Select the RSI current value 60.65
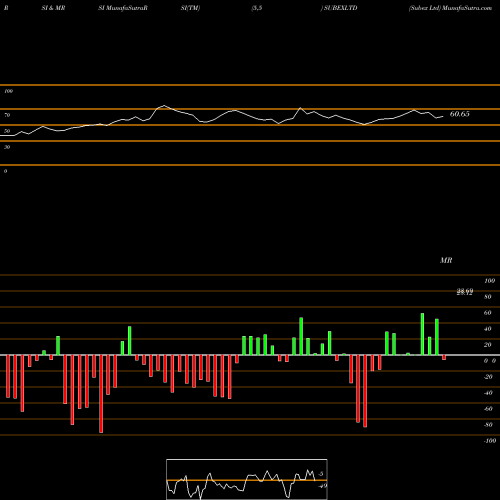 click(x=460, y=114)
